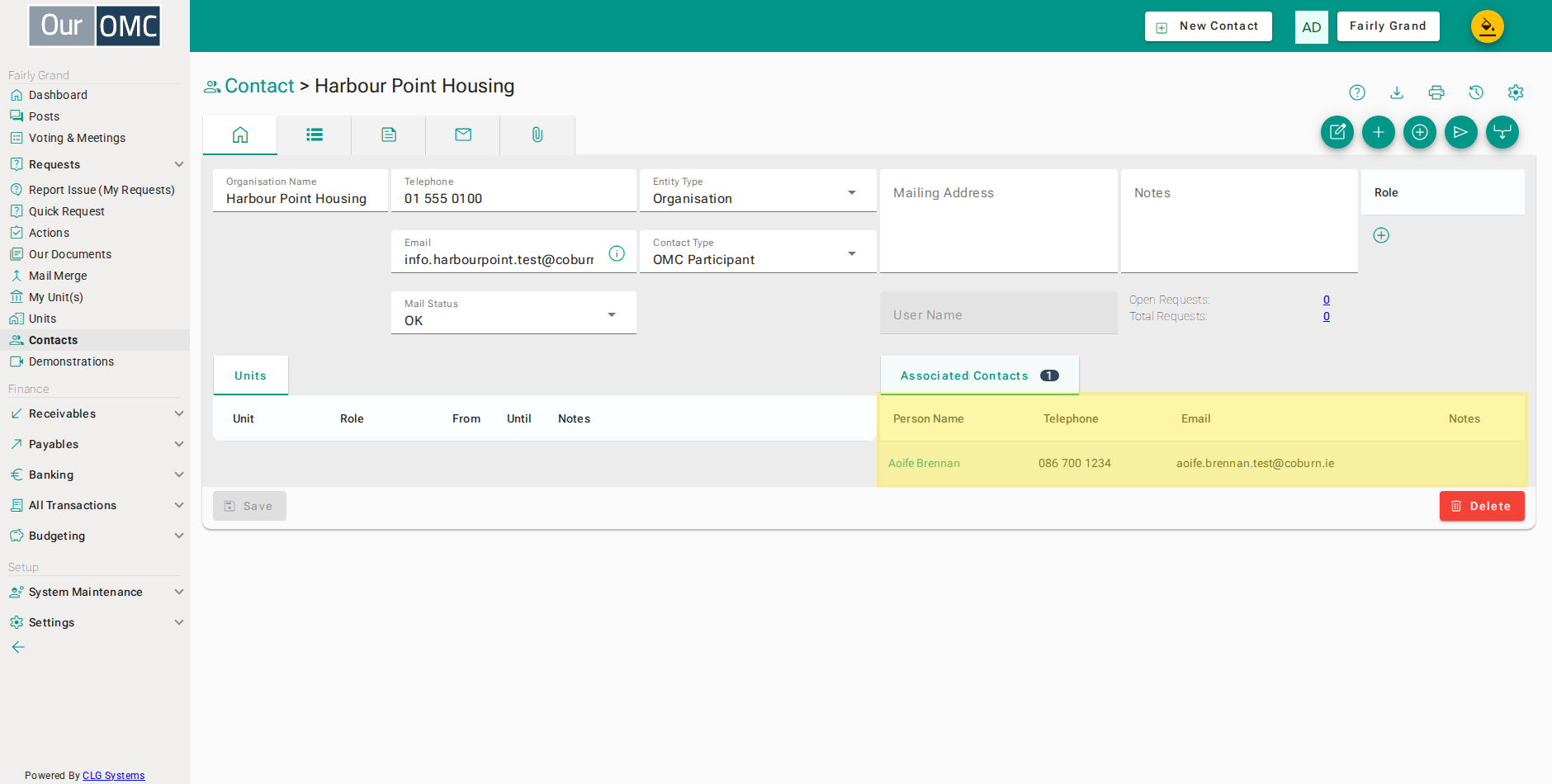
Task: Click the green circled-plus button
Action: (x=1420, y=132)
